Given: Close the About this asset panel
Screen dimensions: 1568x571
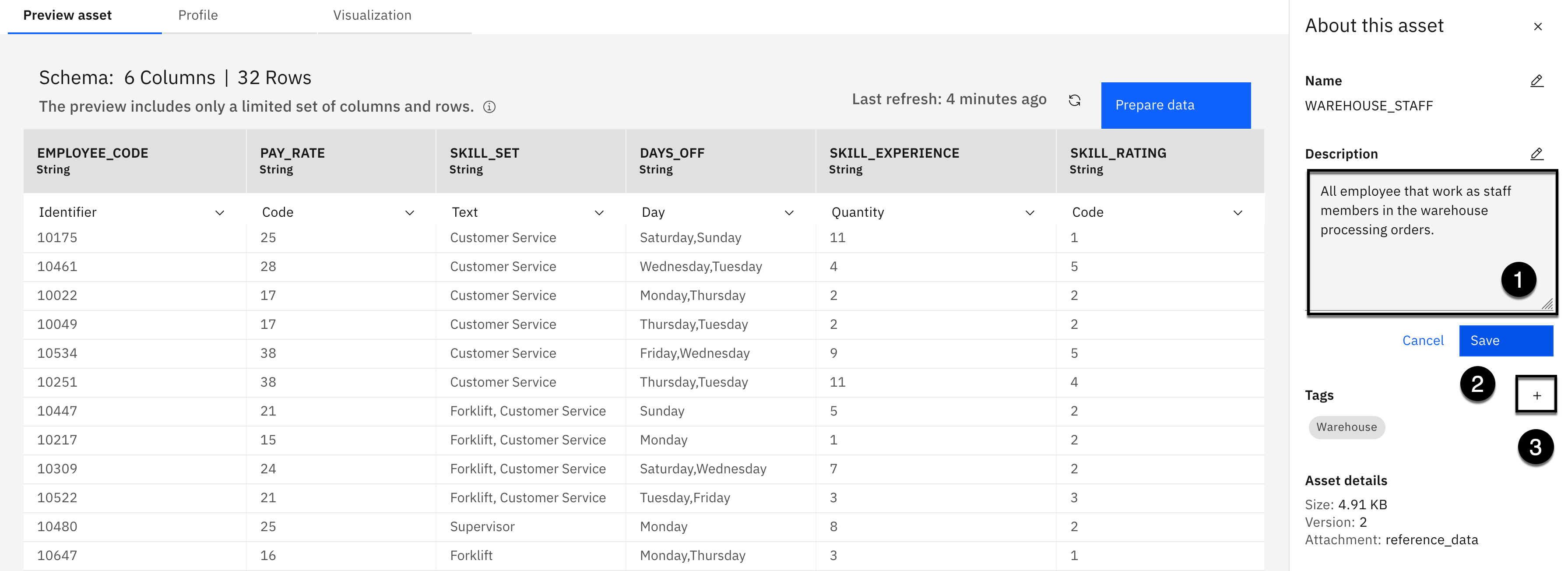Looking at the screenshot, I should [1537, 27].
